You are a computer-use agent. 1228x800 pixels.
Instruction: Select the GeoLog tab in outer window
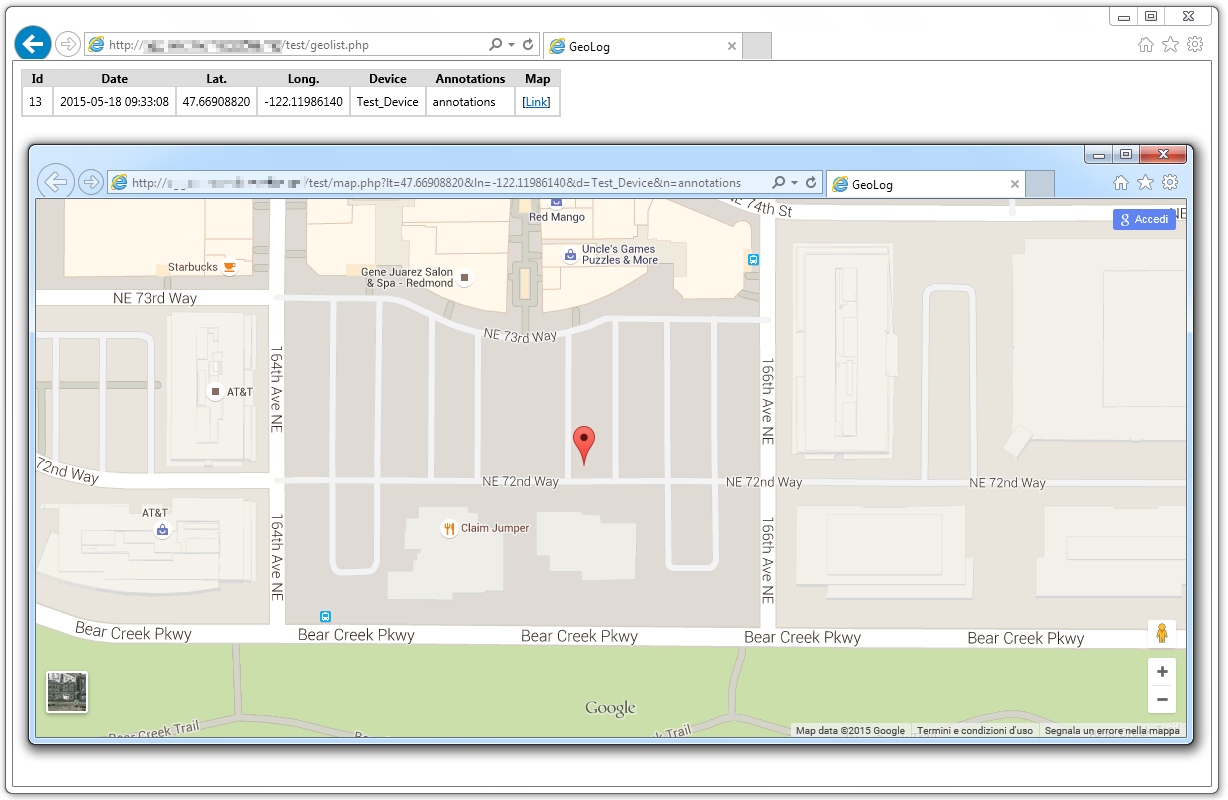(x=643, y=46)
